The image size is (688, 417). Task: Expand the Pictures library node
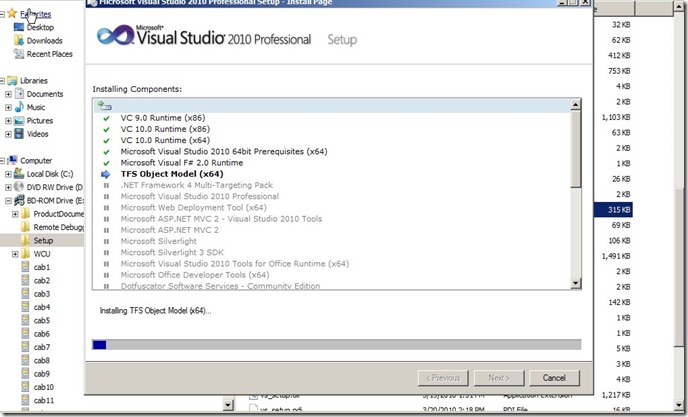[x=8, y=121]
